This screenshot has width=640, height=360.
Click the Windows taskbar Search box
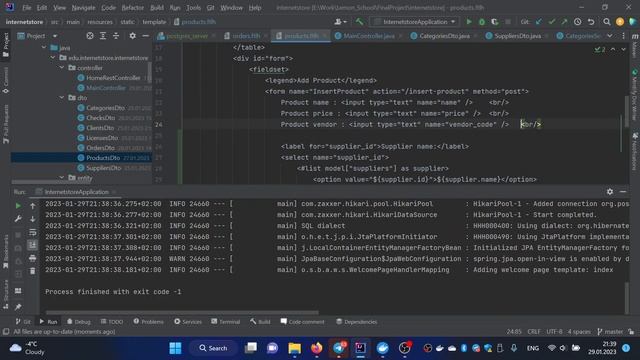(x=213, y=348)
